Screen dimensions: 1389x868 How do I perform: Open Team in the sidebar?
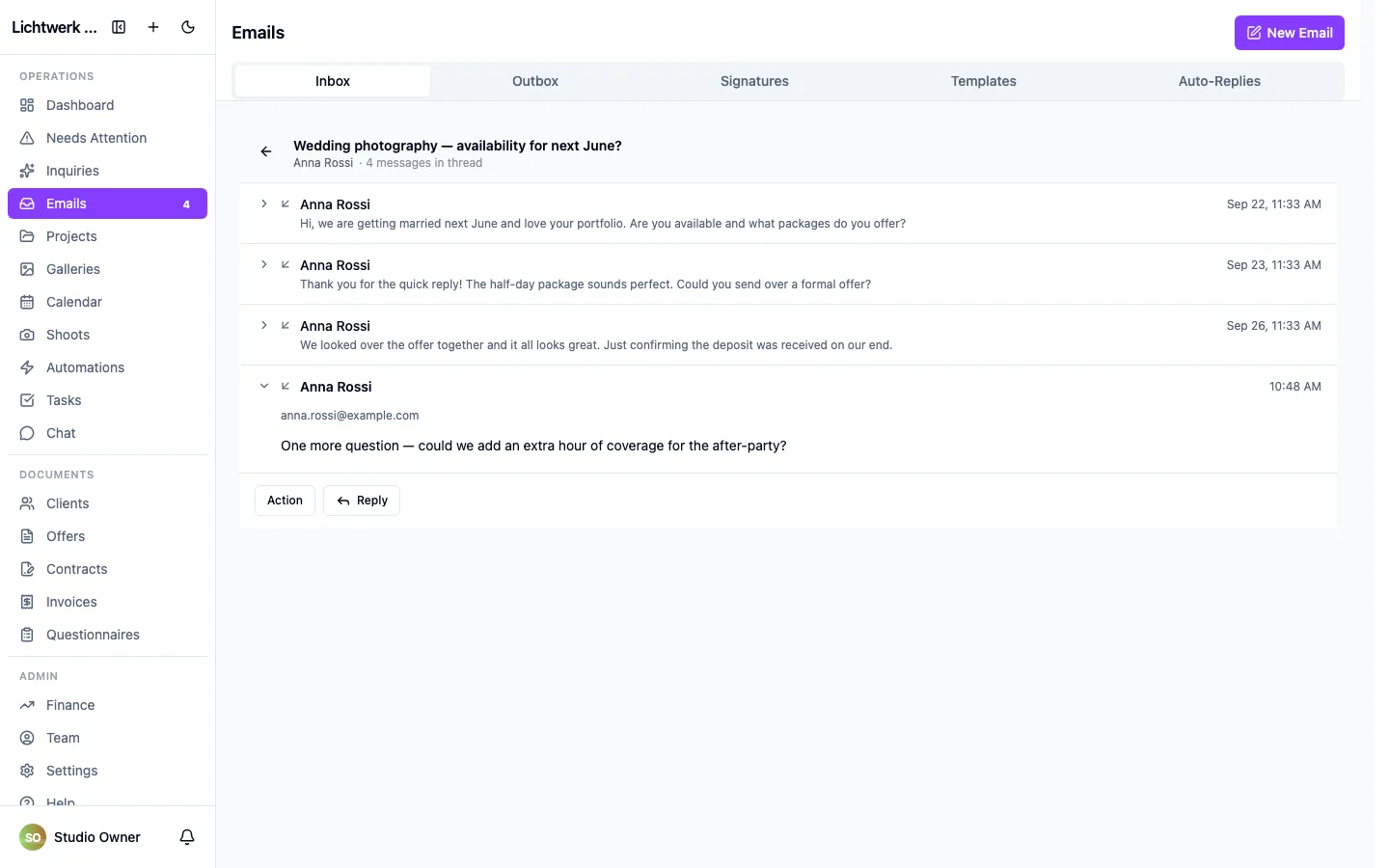click(x=107, y=738)
